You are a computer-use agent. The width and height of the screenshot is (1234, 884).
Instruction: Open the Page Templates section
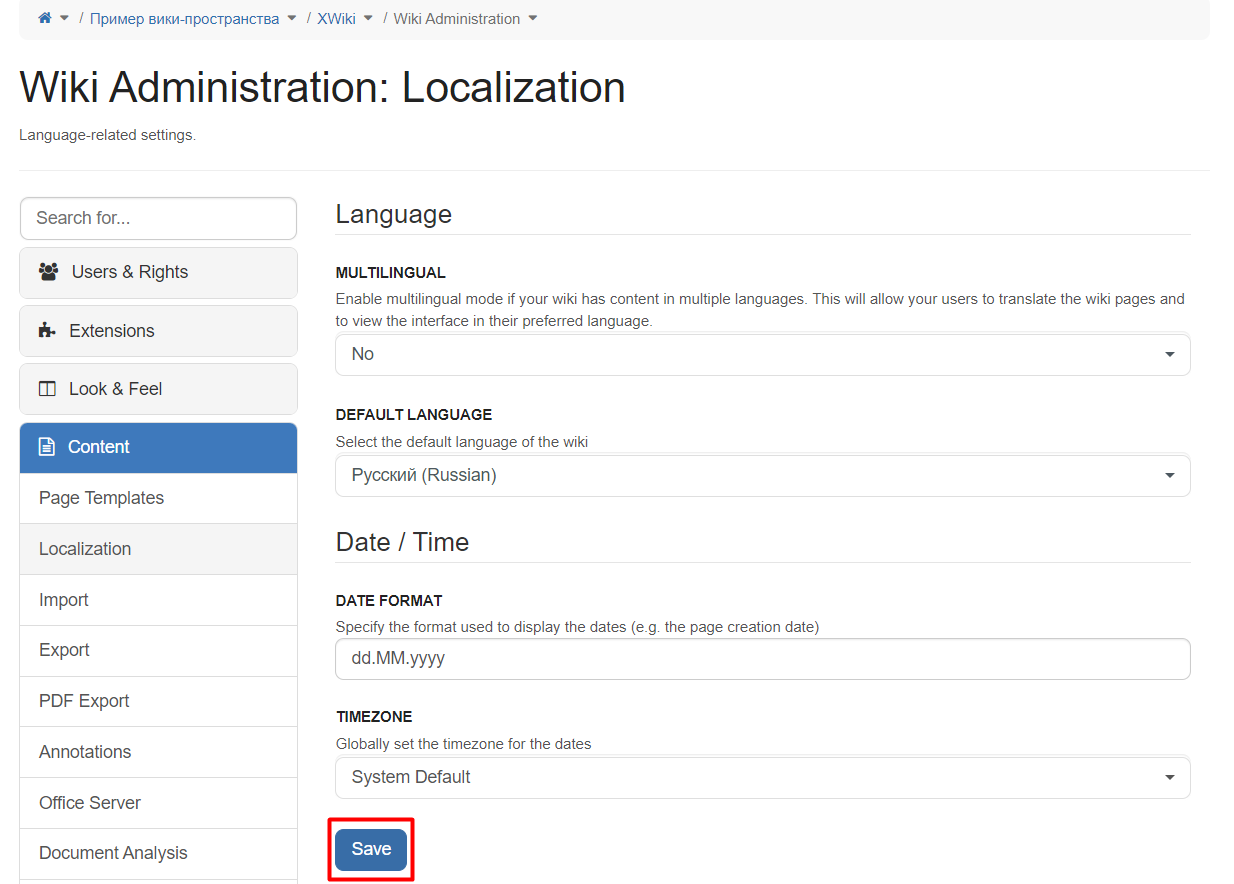pos(158,498)
